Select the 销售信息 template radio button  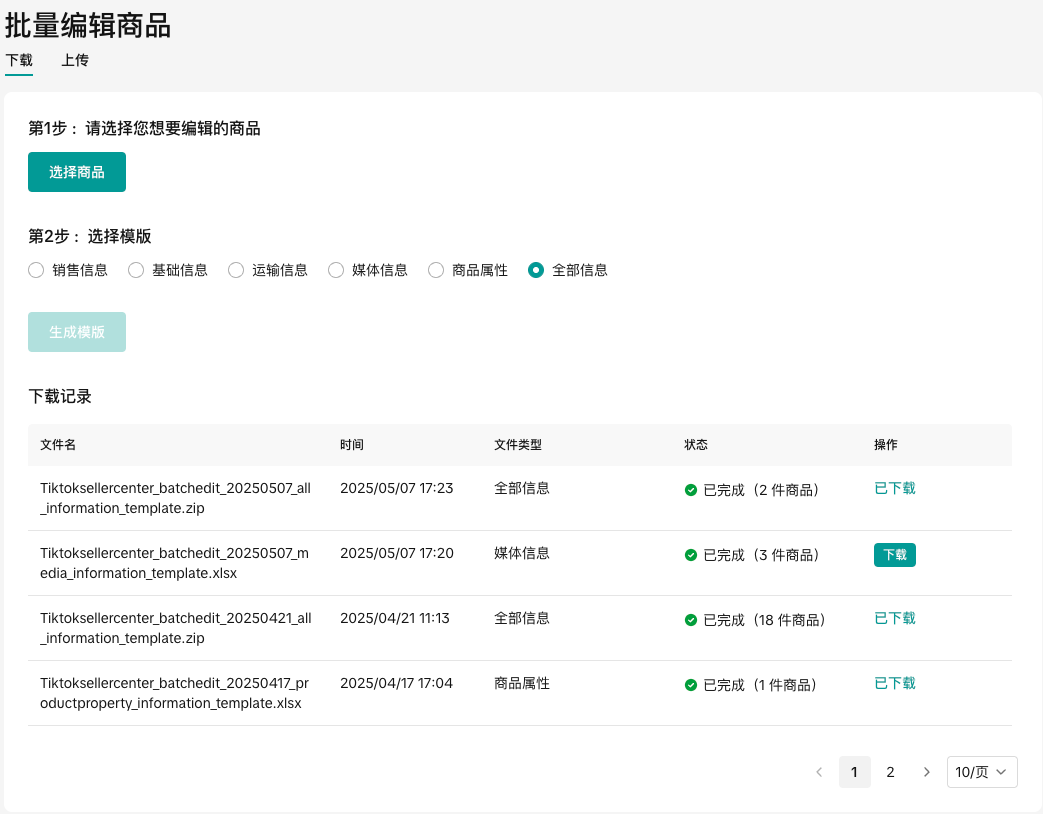point(36,270)
